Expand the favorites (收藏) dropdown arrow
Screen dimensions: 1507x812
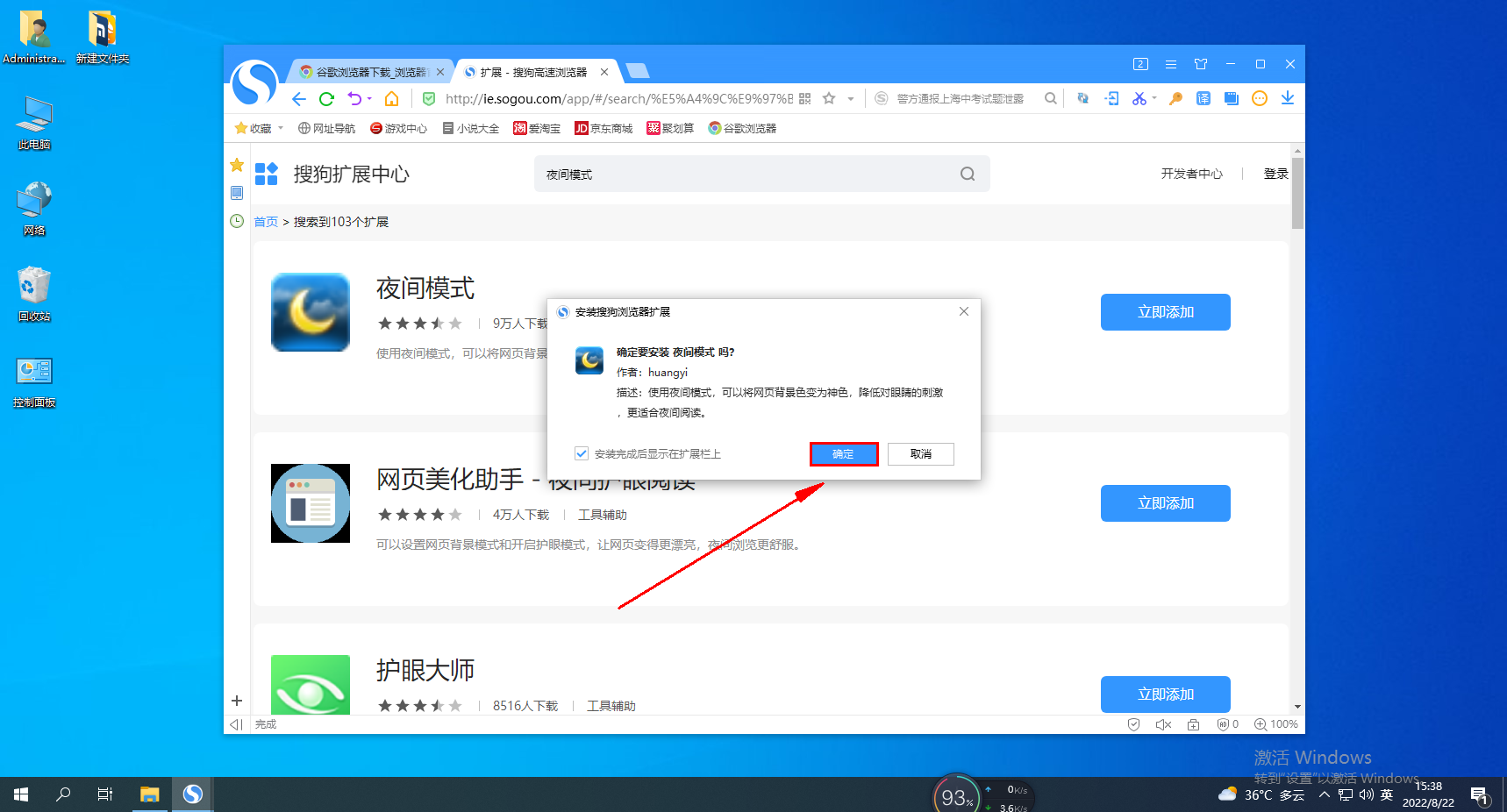(281, 128)
